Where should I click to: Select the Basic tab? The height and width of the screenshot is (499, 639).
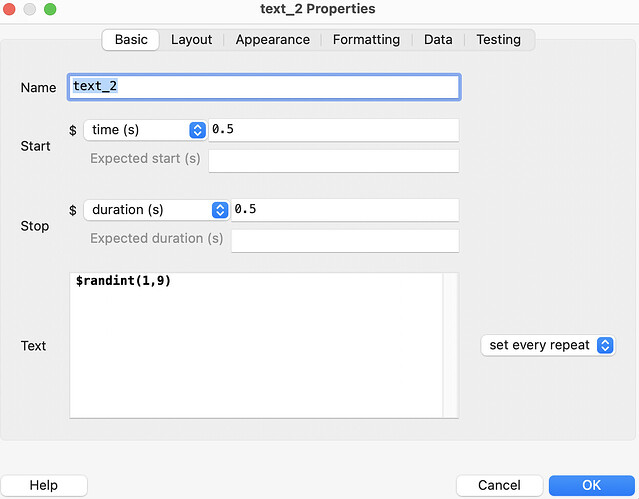click(131, 40)
